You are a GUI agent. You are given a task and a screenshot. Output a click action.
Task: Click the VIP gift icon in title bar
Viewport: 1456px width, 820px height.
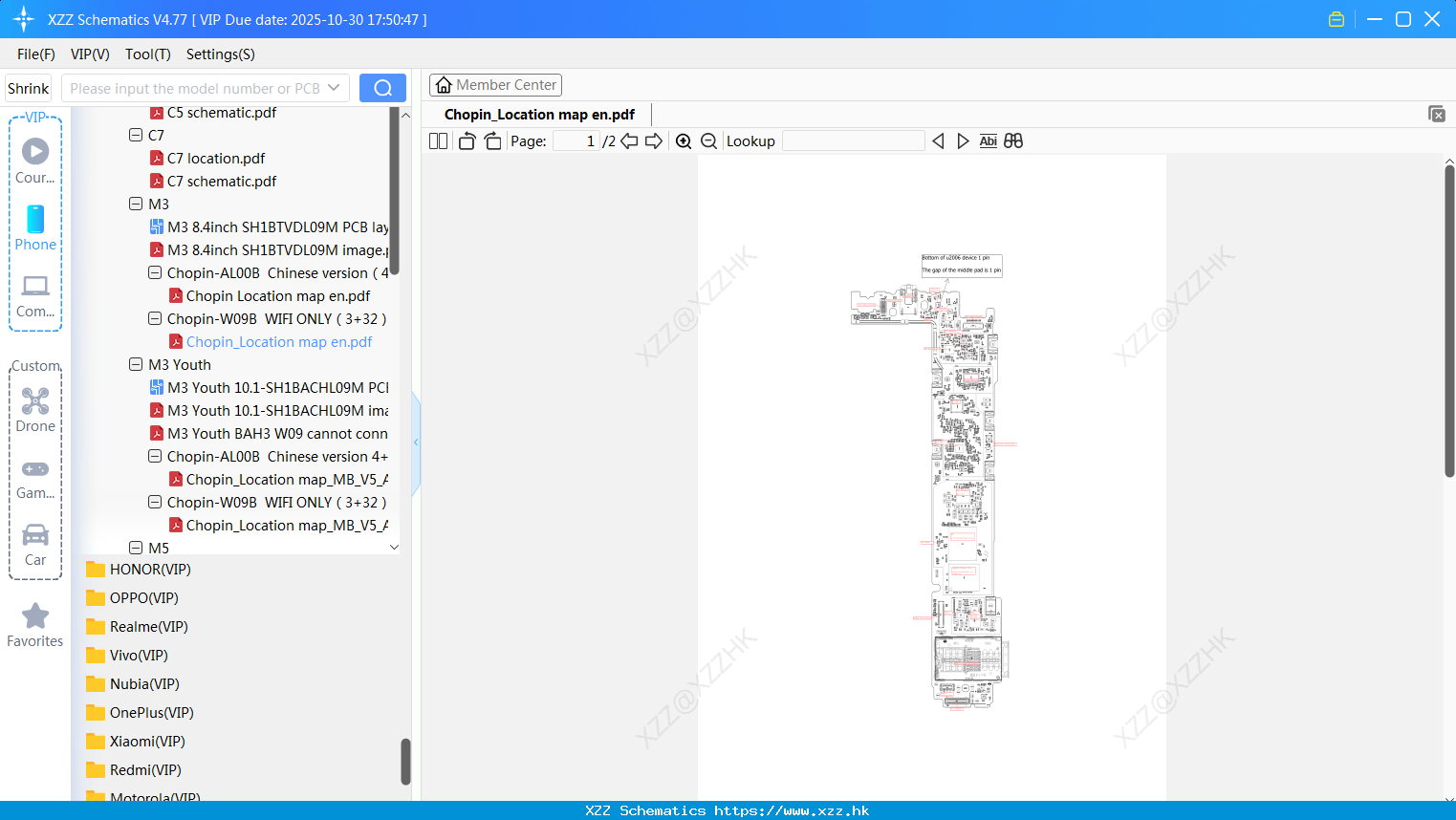pos(1336,19)
